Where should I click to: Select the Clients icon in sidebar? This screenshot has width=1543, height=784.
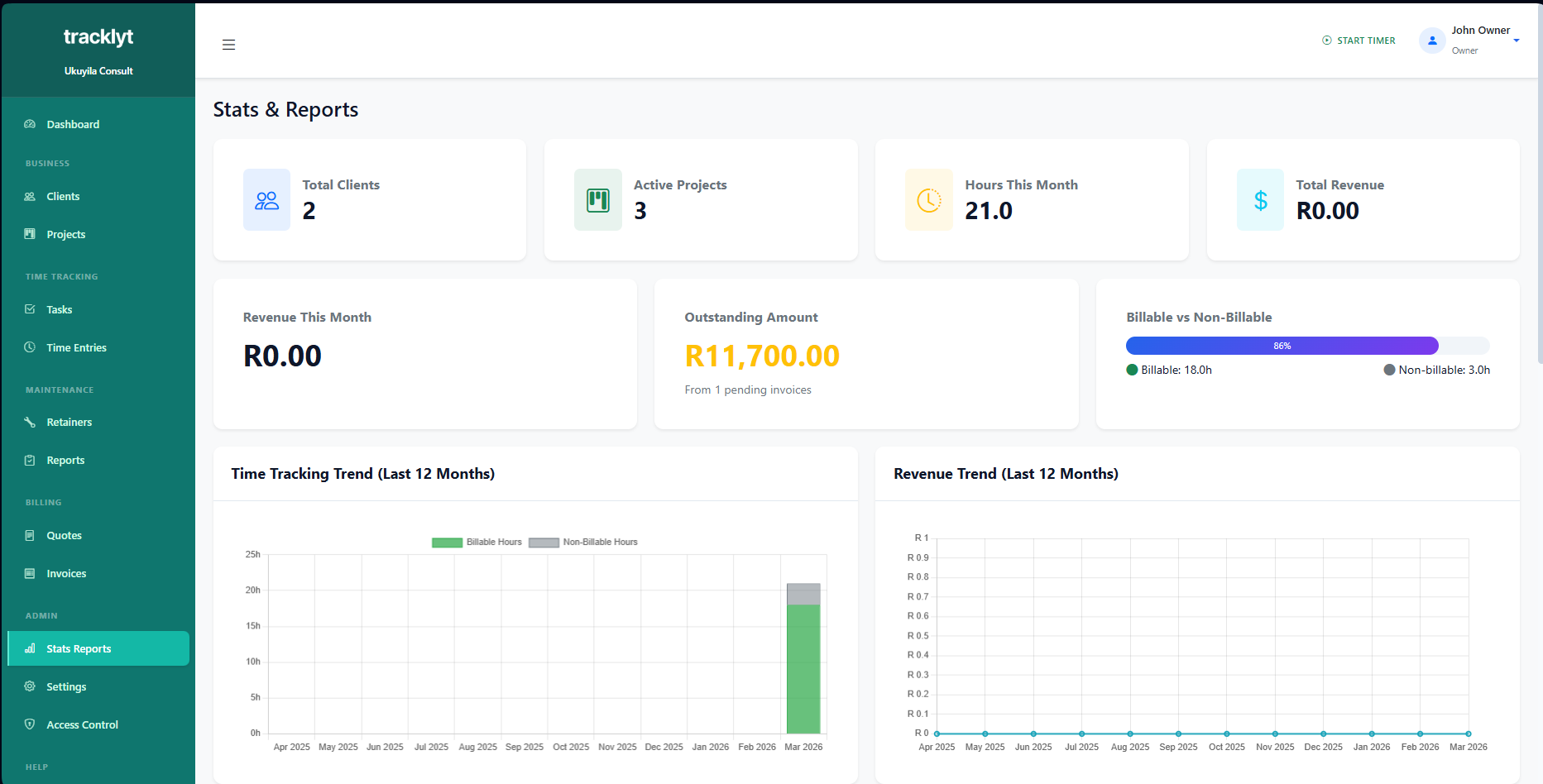(x=30, y=196)
